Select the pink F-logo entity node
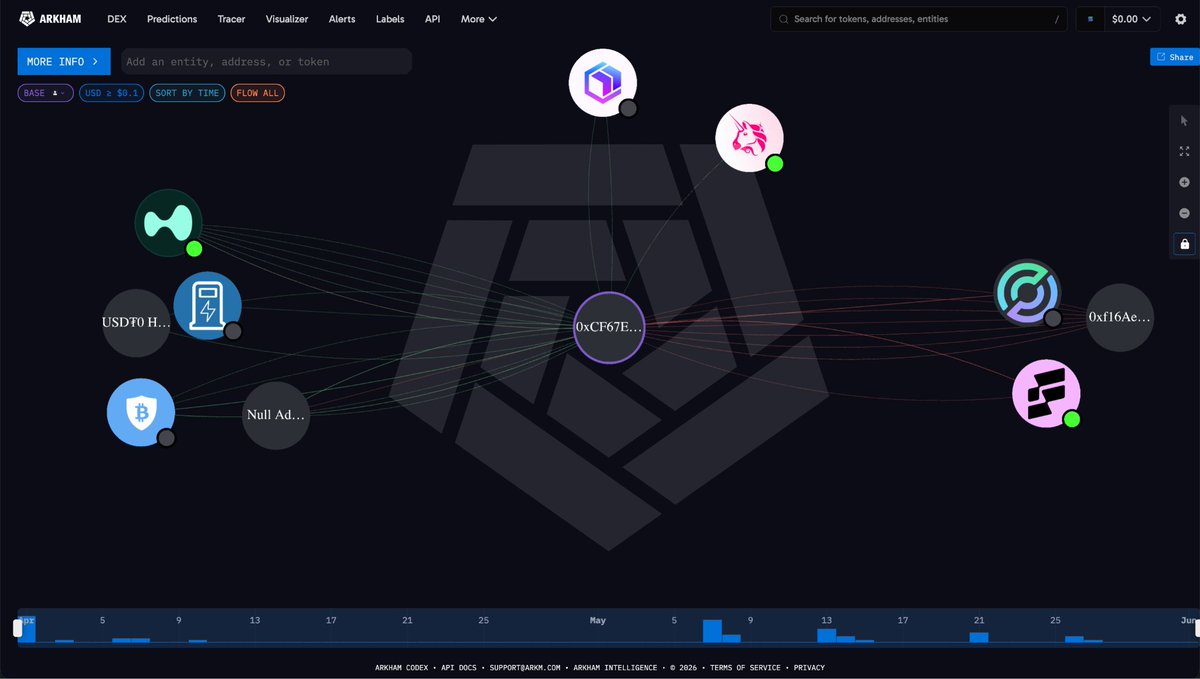This screenshot has width=1200, height=679. [1046, 393]
